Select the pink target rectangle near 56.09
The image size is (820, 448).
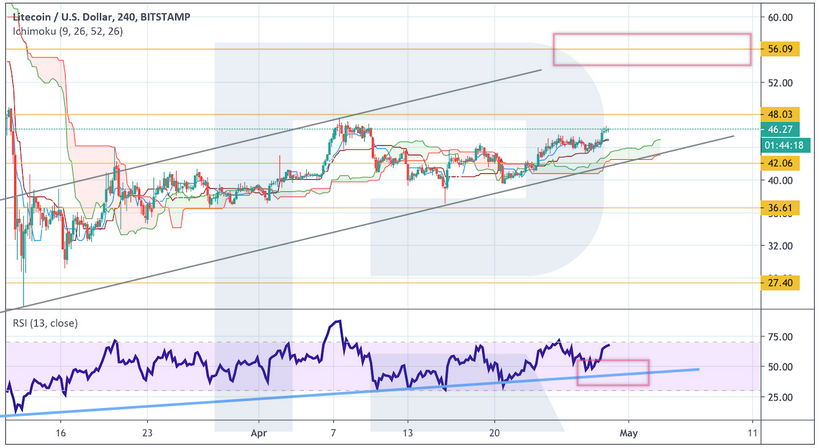(651, 49)
